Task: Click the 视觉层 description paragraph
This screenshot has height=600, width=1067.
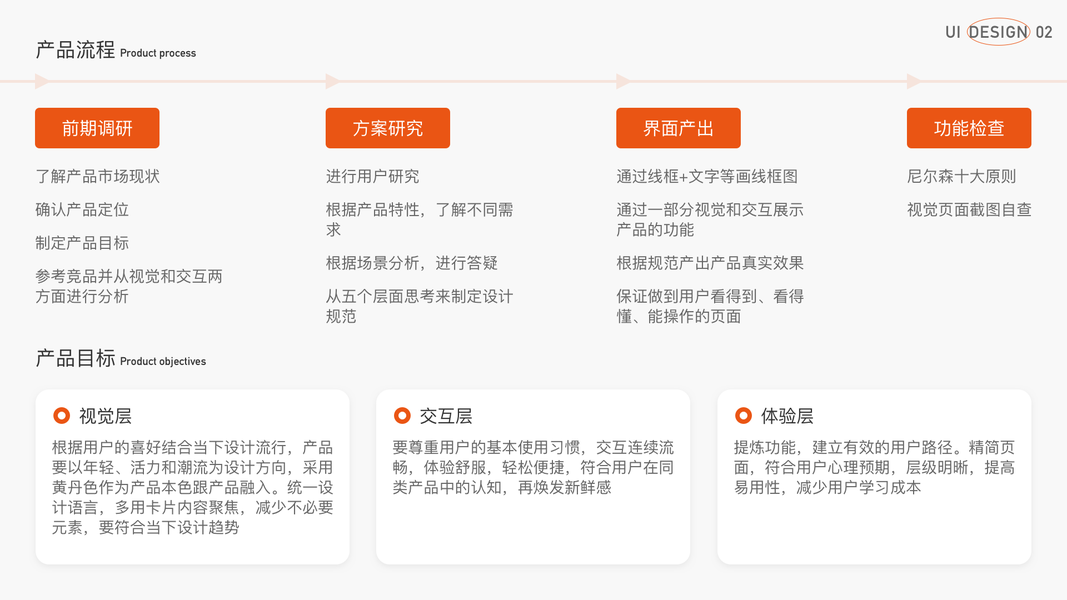Action: (193, 487)
